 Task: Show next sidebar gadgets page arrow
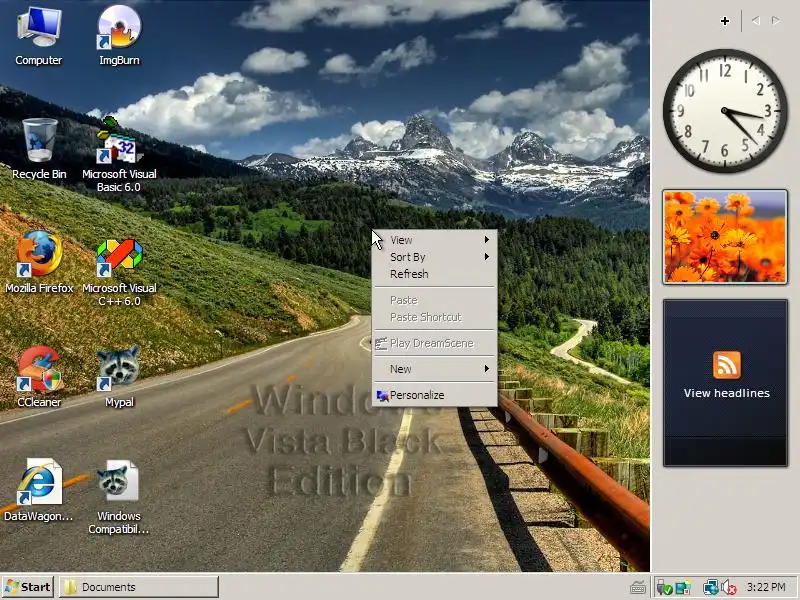[776, 21]
